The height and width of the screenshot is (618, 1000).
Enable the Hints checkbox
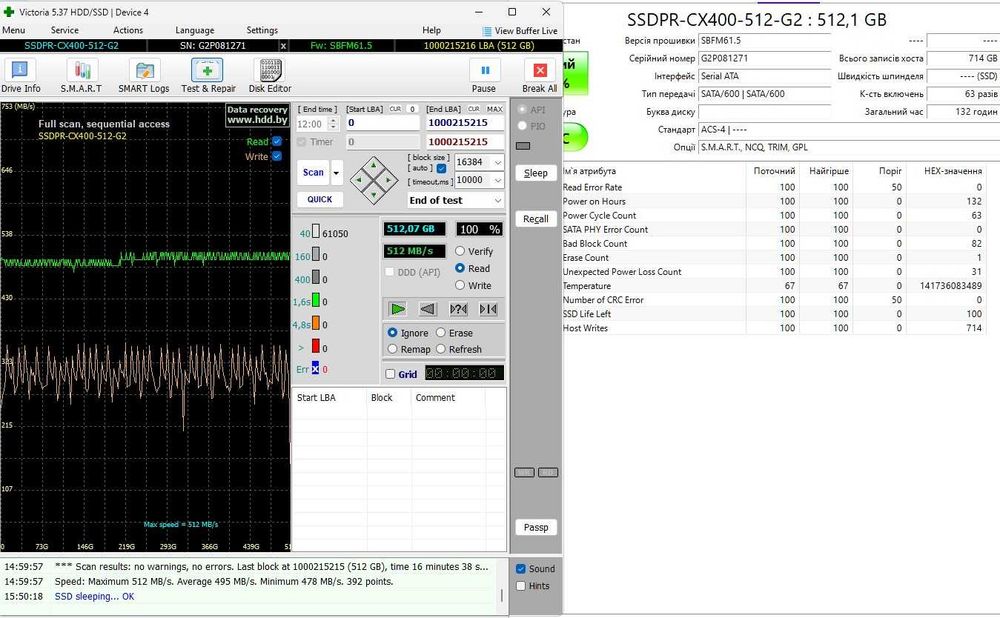point(520,585)
